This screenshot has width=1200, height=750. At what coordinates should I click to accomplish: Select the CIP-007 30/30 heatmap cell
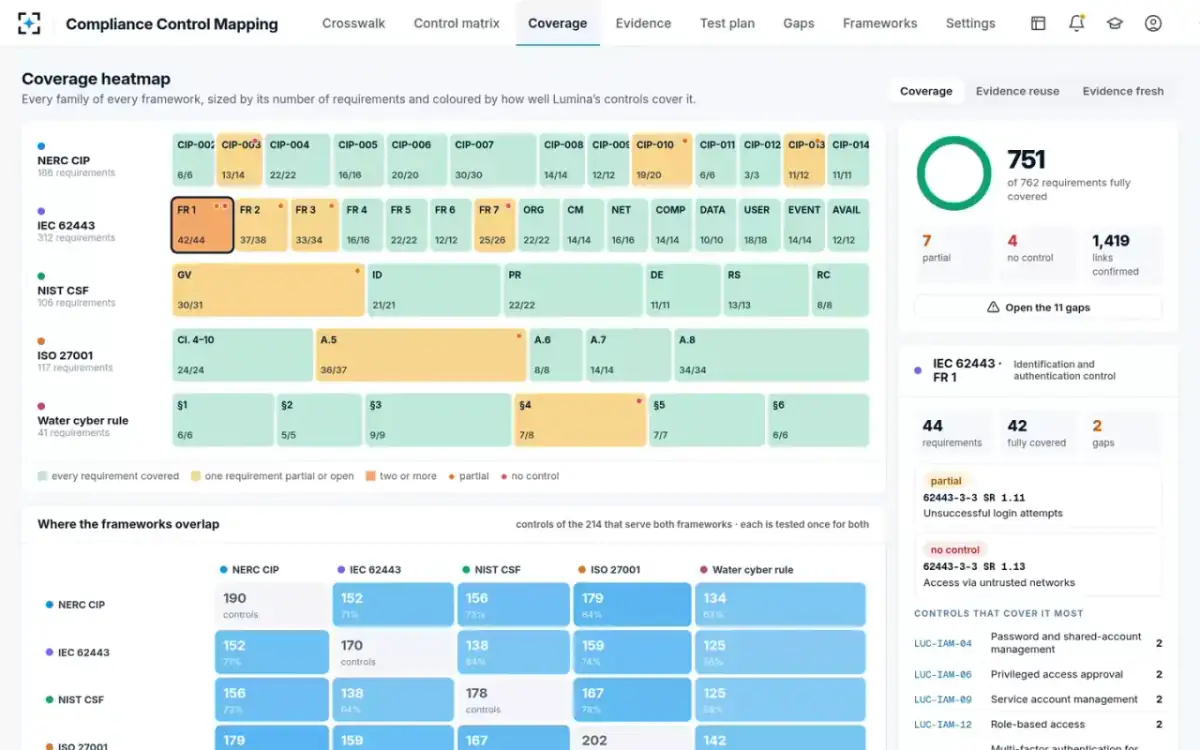click(x=493, y=160)
